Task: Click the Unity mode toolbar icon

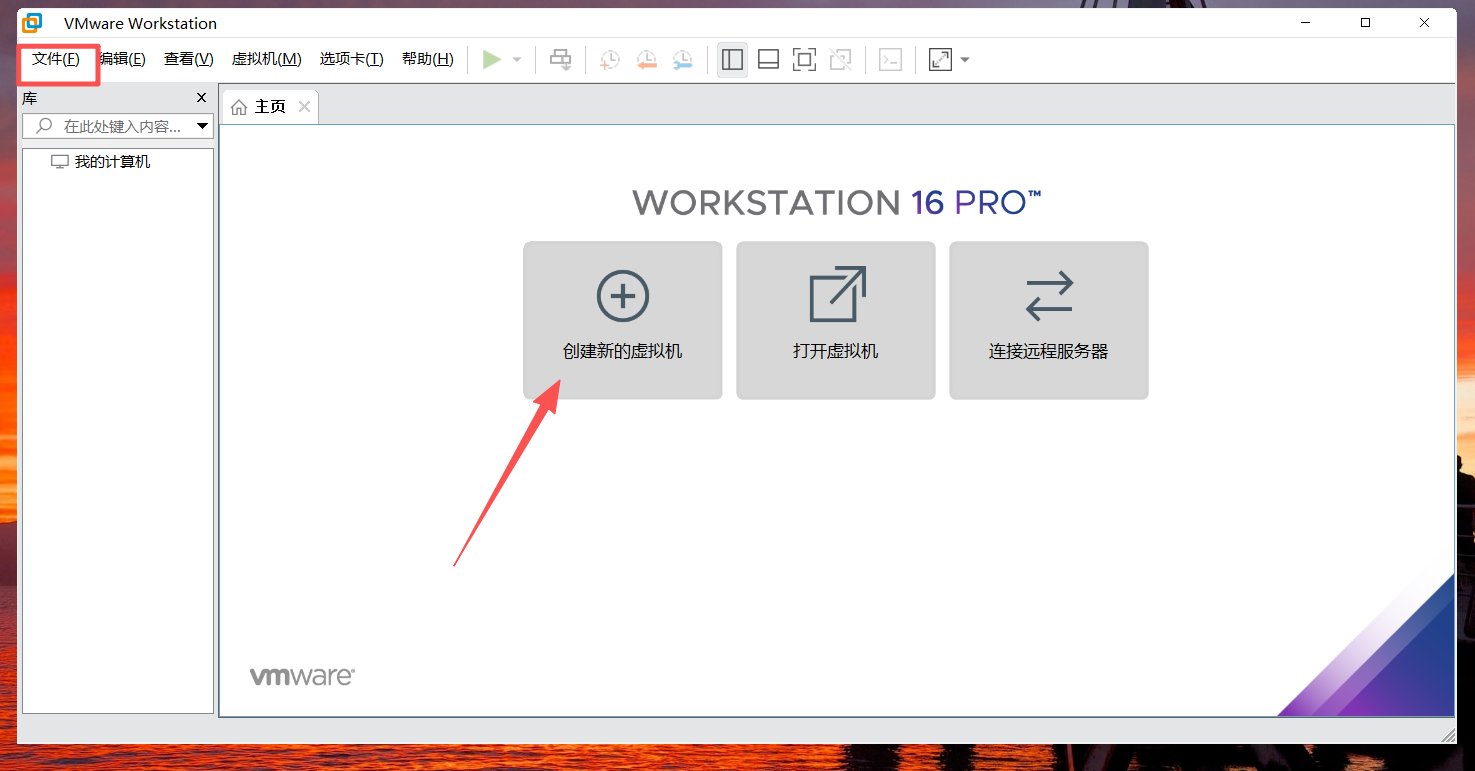Action: 841,60
